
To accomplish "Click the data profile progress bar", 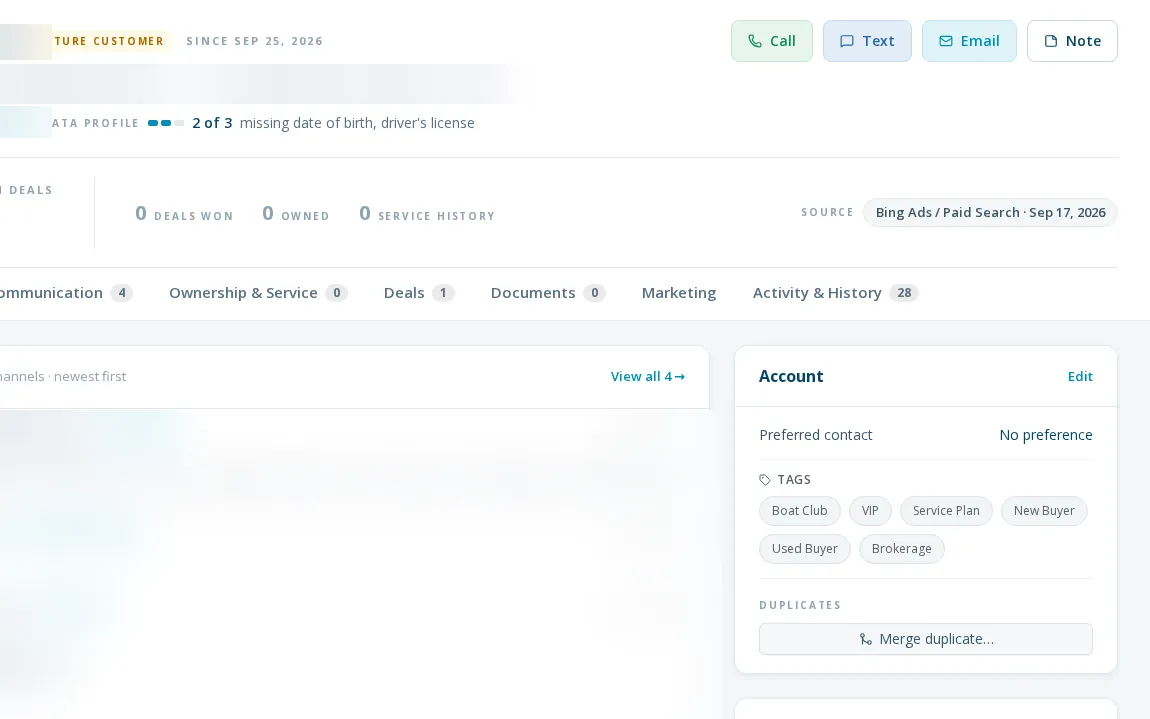I will pyautogui.click(x=166, y=123).
